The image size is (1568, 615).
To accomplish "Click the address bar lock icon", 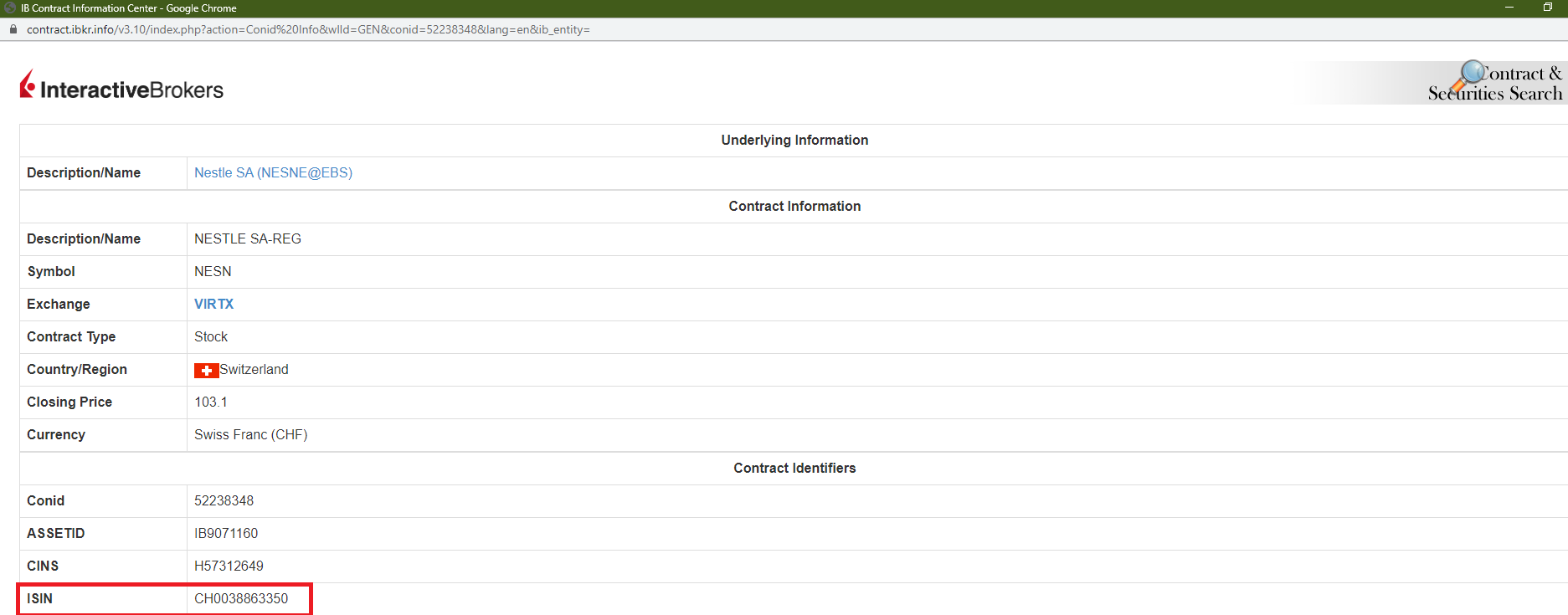I will click(13, 29).
